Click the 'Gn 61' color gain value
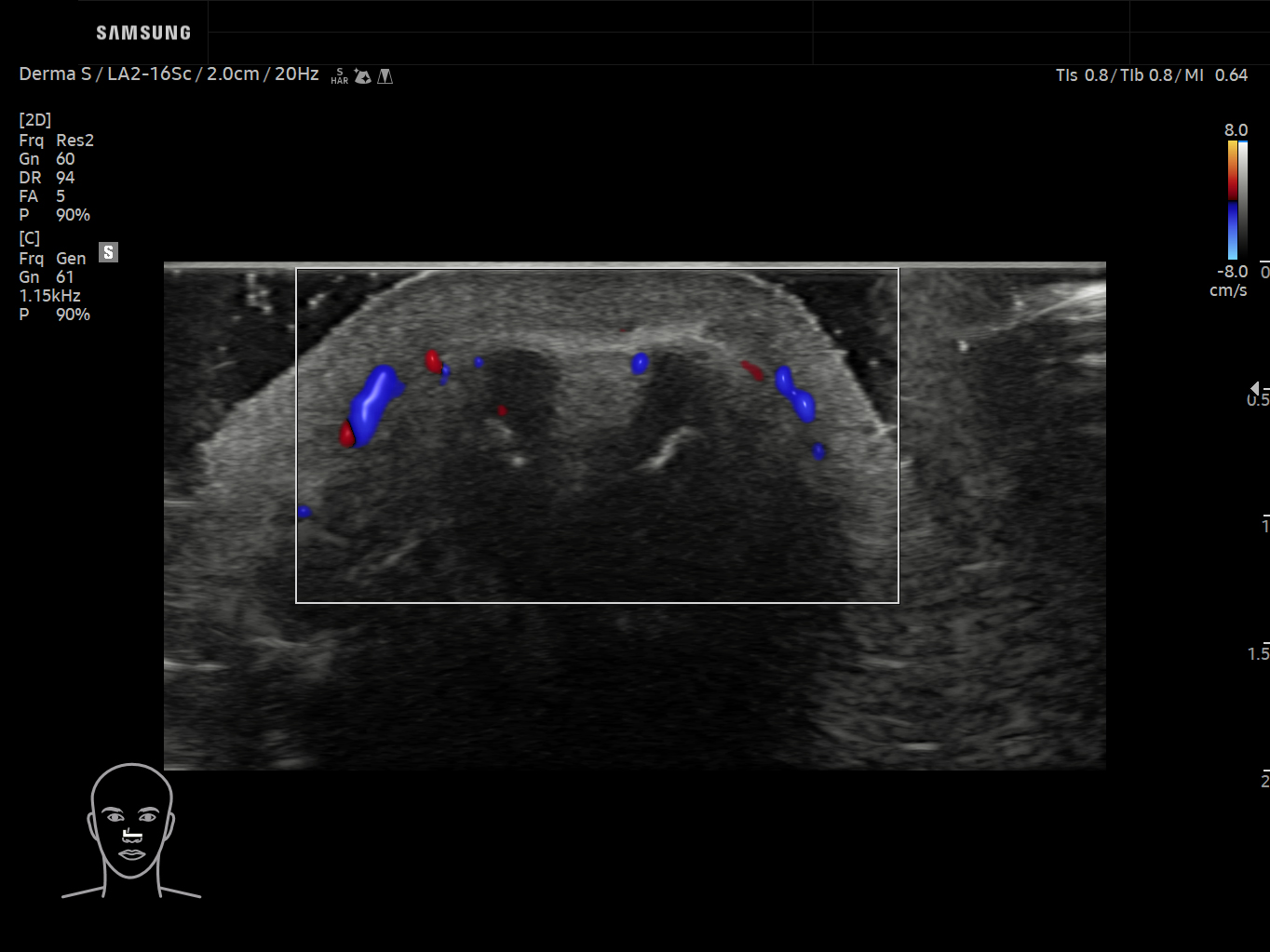1270x952 pixels. [x=47, y=277]
